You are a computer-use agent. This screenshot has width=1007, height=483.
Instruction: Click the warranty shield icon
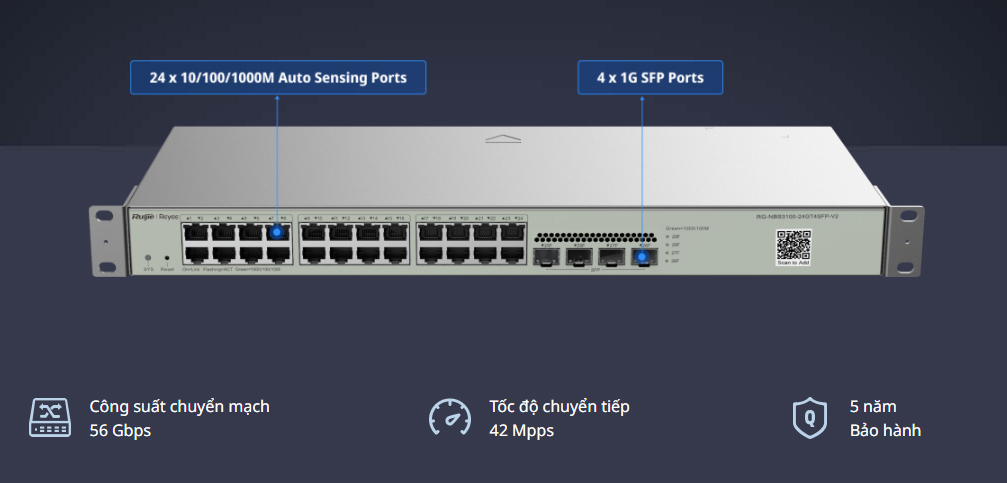pyautogui.click(x=810, y=417)
